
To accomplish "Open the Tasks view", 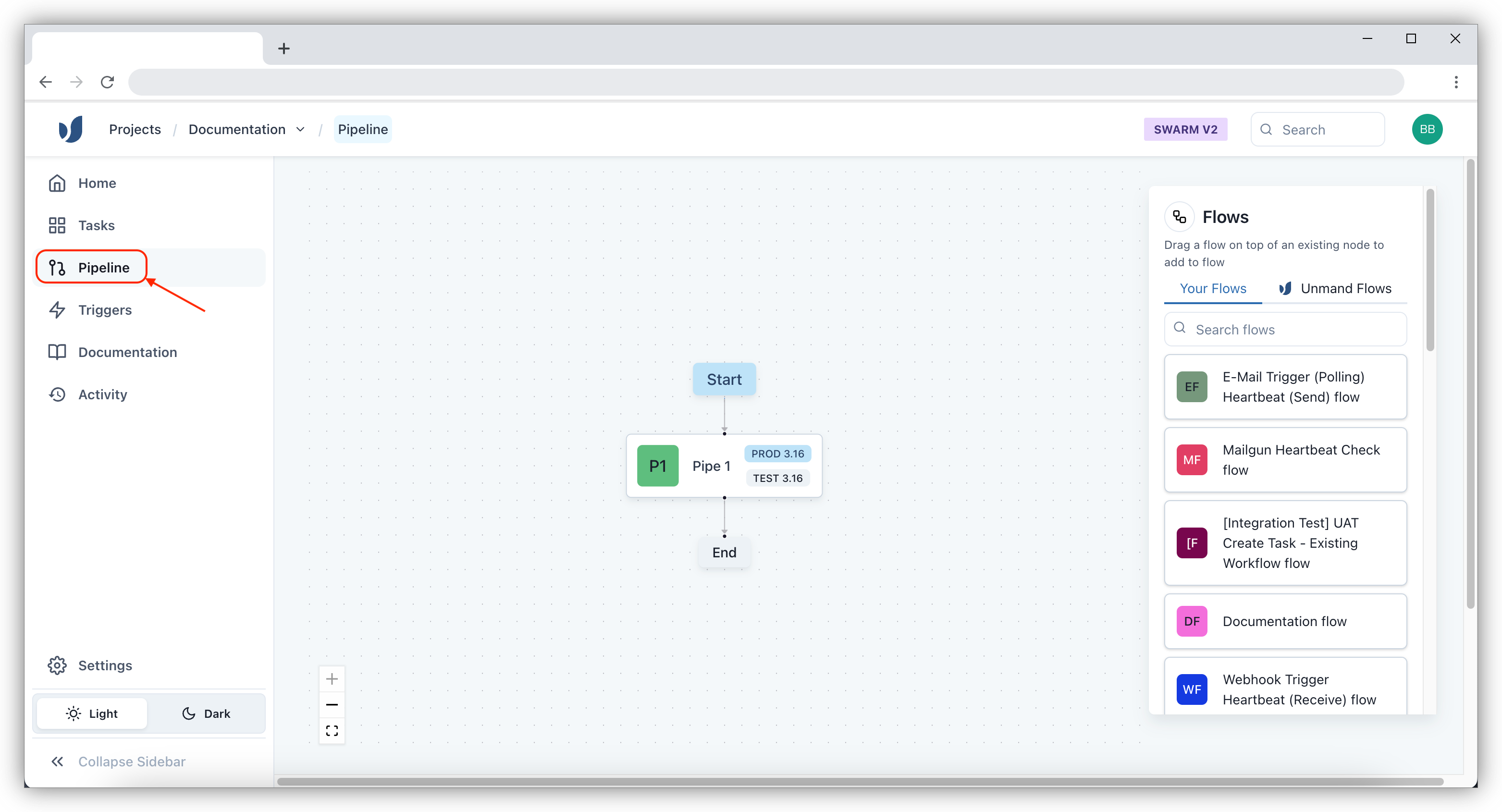I will (96, 225).
